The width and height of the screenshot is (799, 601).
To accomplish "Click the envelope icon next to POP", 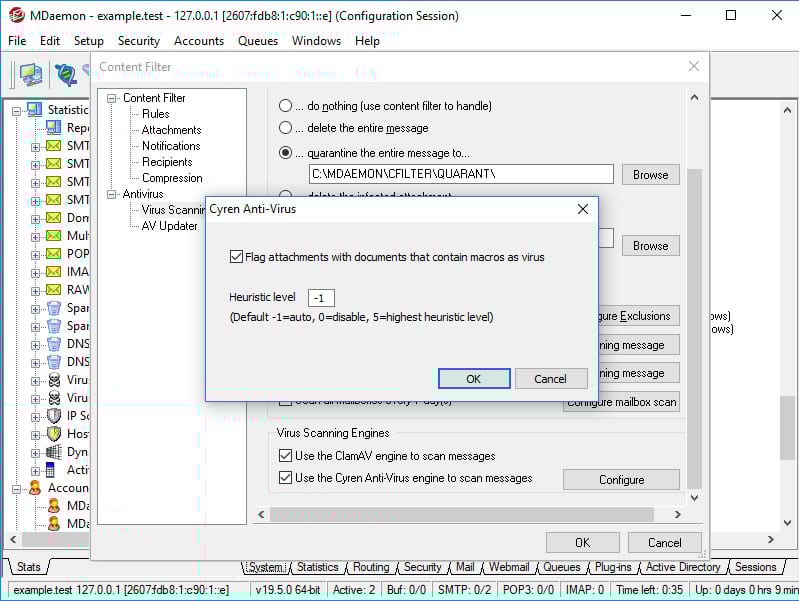I will (54, 253).
